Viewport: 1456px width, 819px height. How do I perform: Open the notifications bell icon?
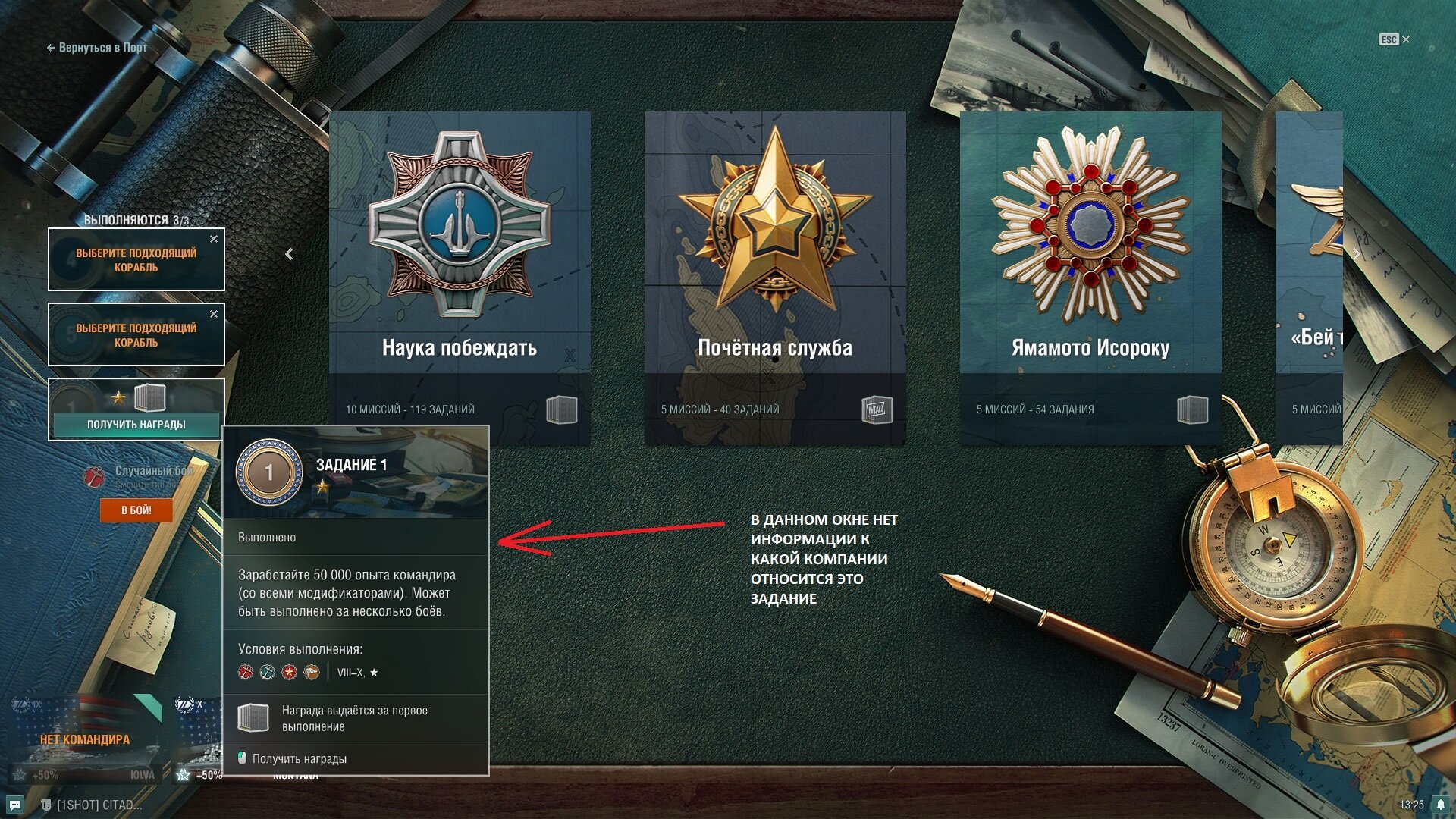(1440, 805)
